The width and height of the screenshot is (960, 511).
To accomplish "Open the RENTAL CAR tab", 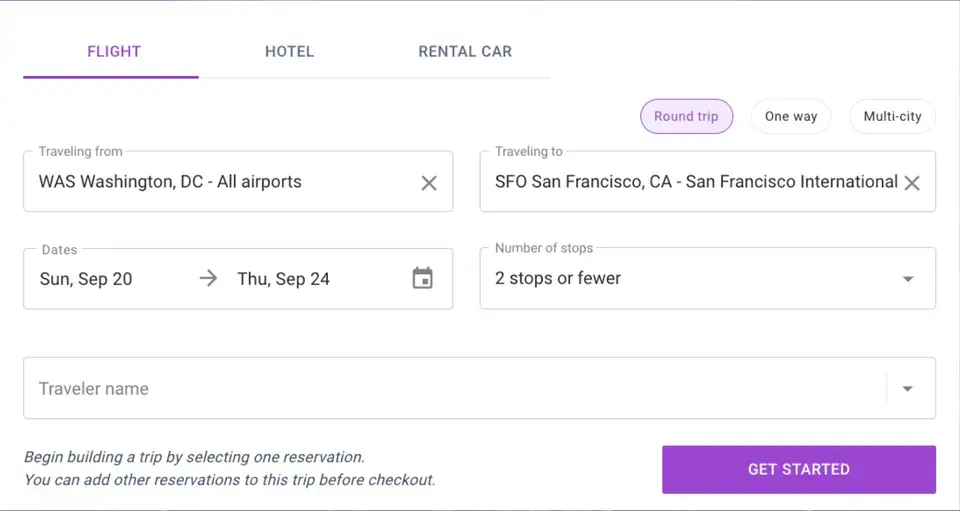I will (x=465, y=51).
